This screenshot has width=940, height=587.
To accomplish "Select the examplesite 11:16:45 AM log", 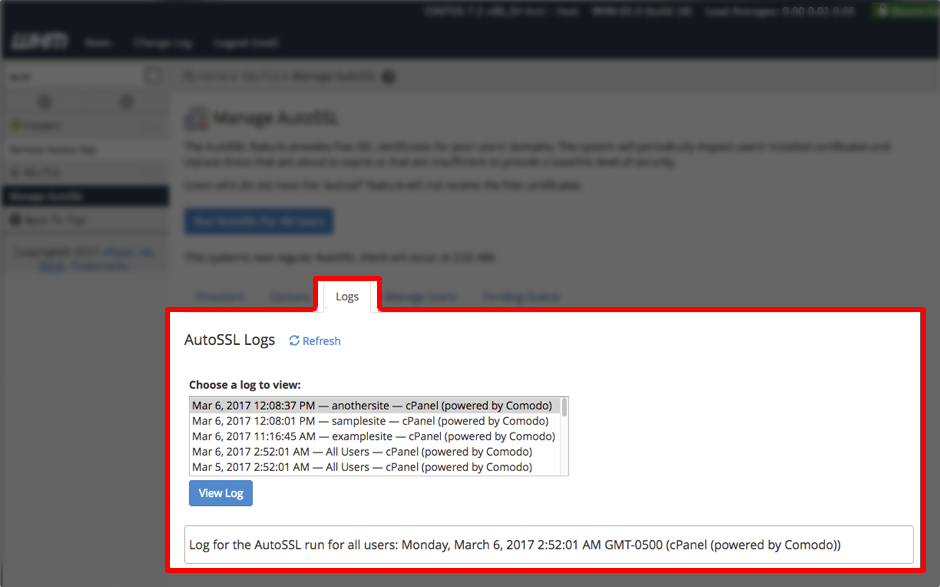I will [375, 437].
